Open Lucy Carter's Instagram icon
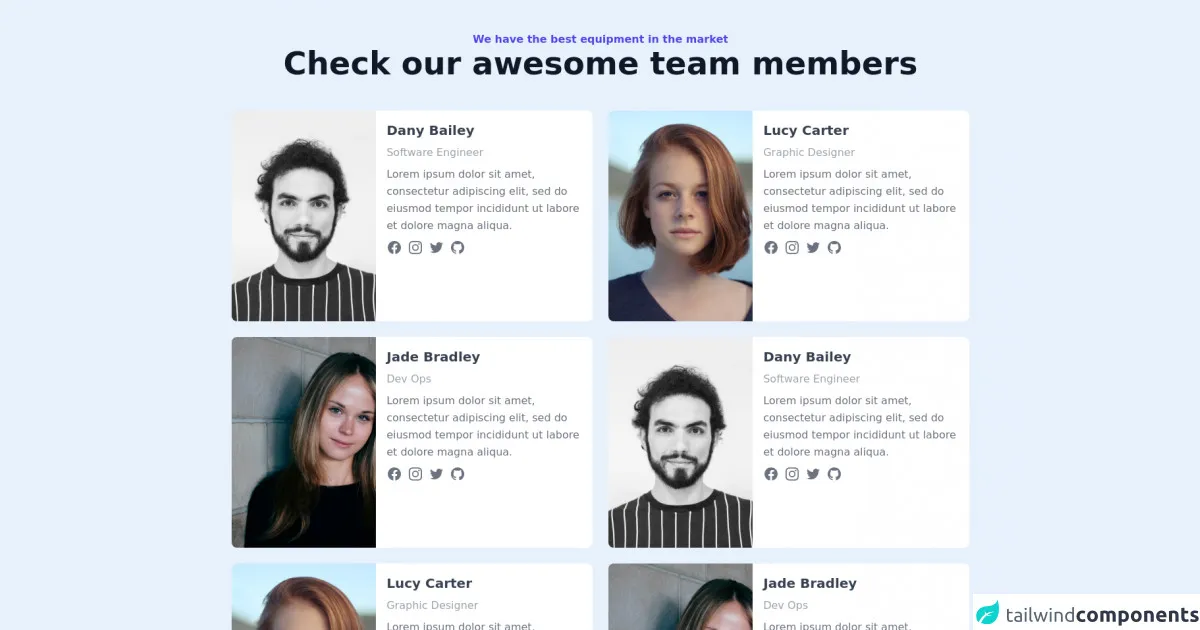1200x630 pixels. (792, 248)
